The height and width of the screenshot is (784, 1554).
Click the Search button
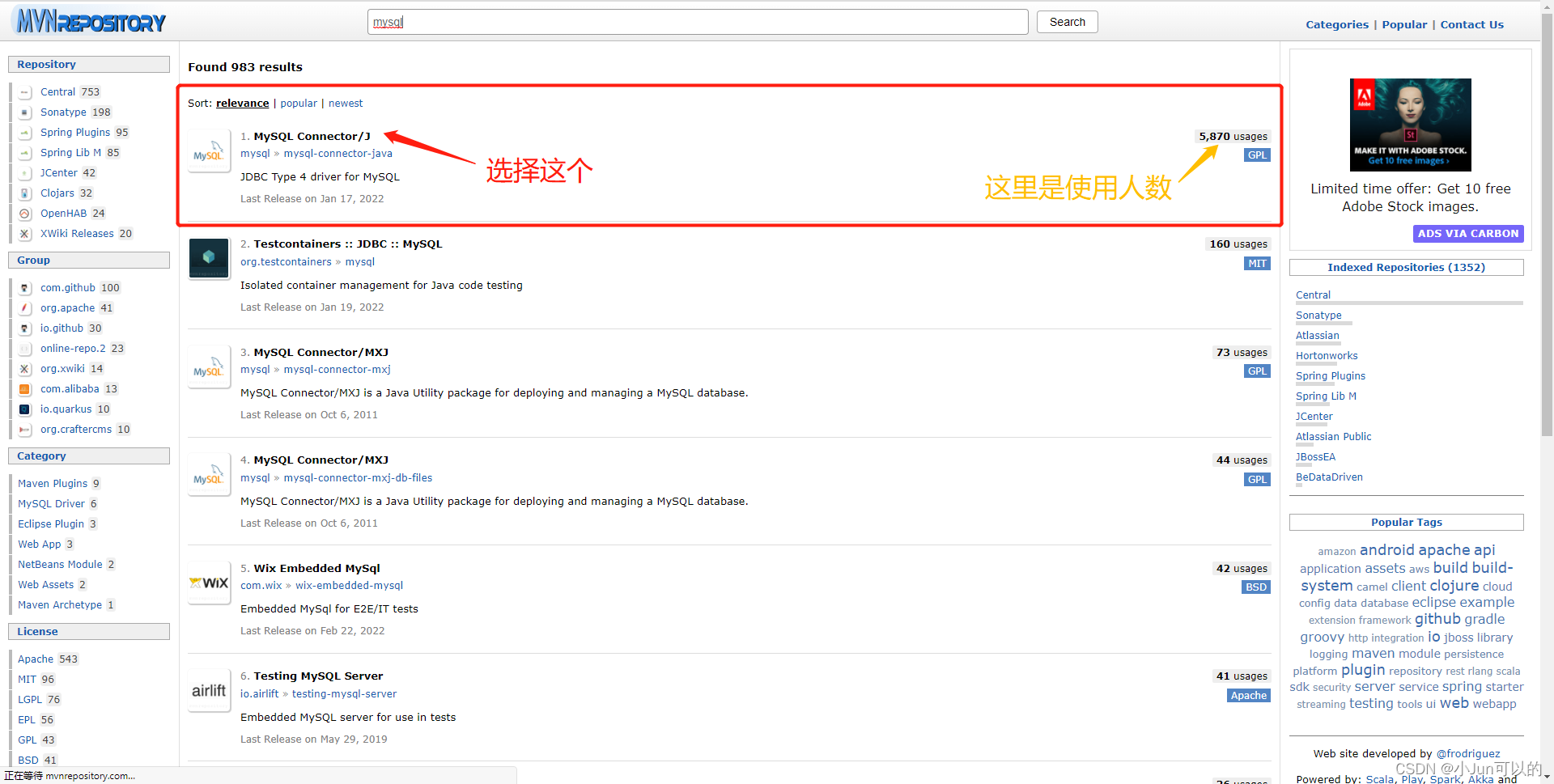point(1067,22)
